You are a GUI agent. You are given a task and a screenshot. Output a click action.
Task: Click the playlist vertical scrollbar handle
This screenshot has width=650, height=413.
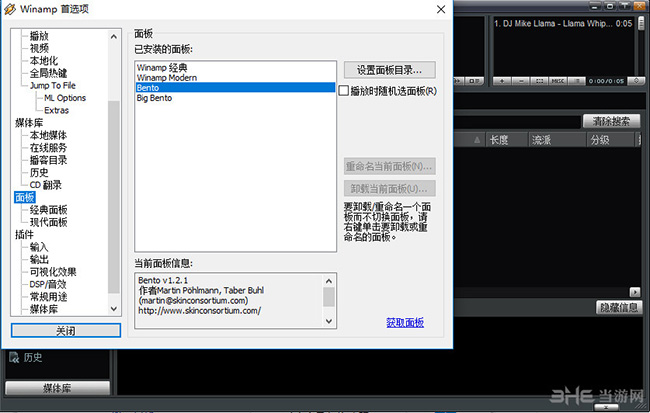coord(641,23)
